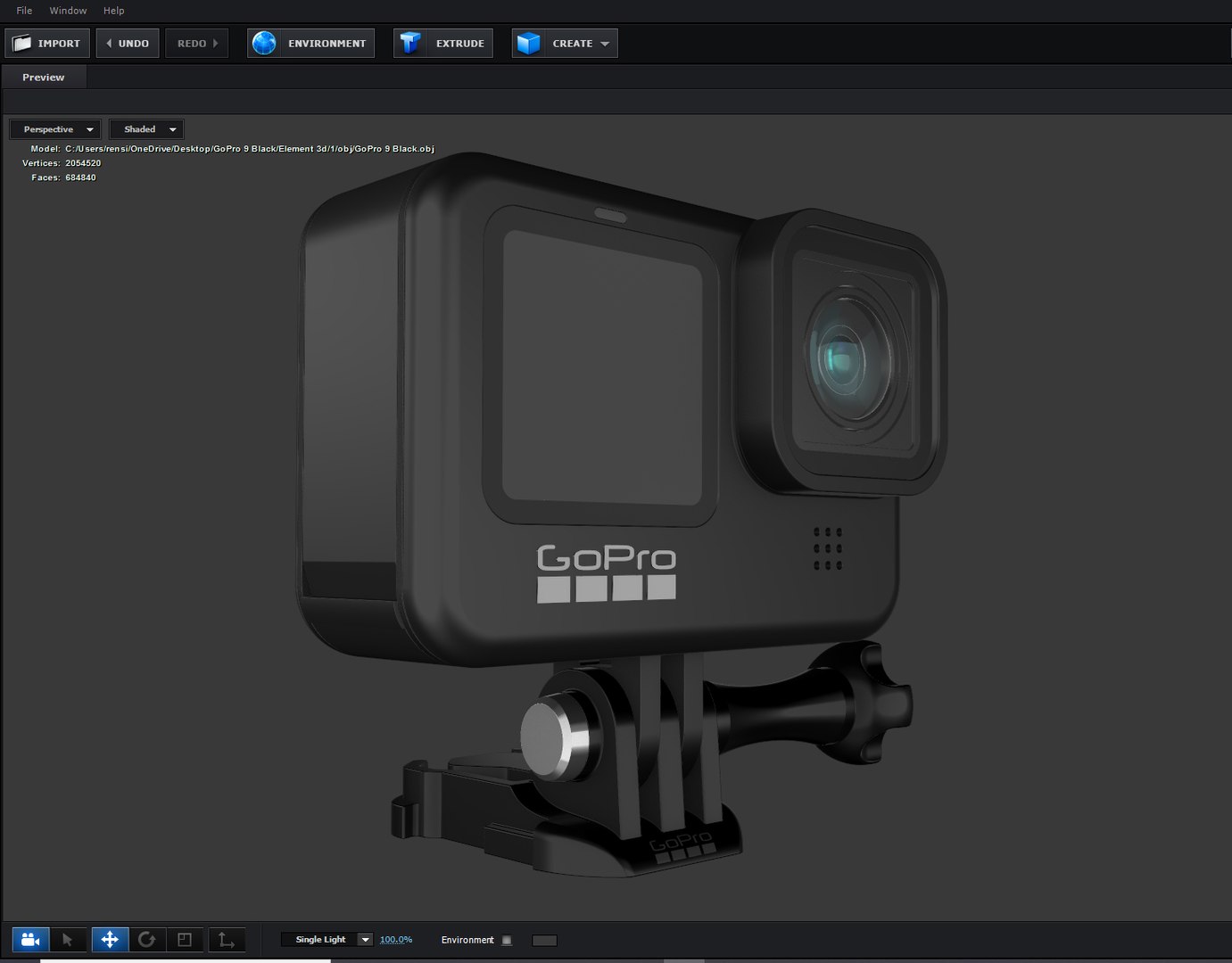Toggle the axis orientation tool
Viewport: 1232px width, 963px height.
[227, 939]
